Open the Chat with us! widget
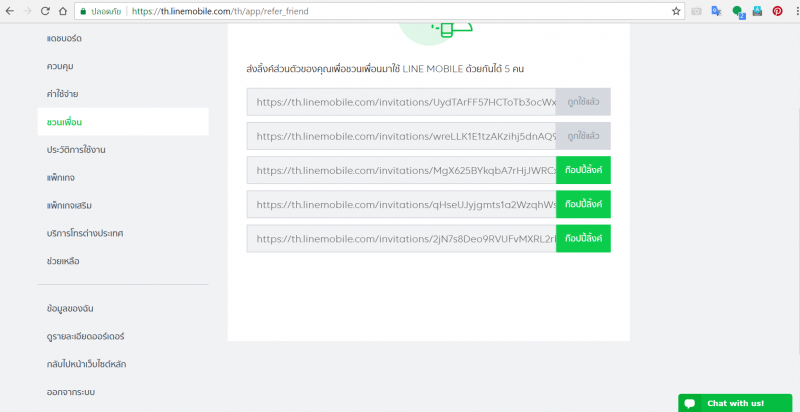This screenshot has height=412, width=800. click(x=735, y=403)
